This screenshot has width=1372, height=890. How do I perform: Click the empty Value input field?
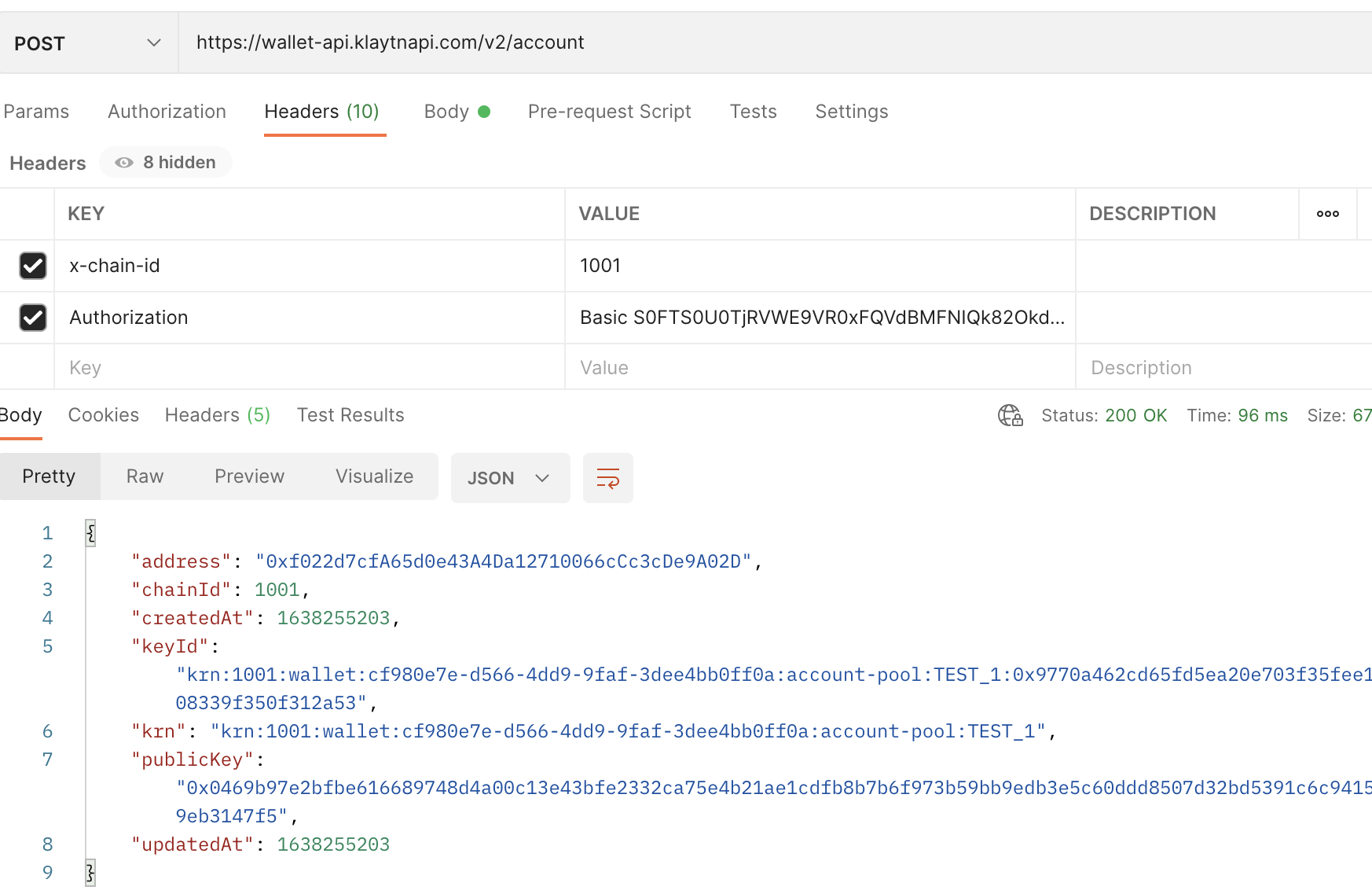point(820,367)
